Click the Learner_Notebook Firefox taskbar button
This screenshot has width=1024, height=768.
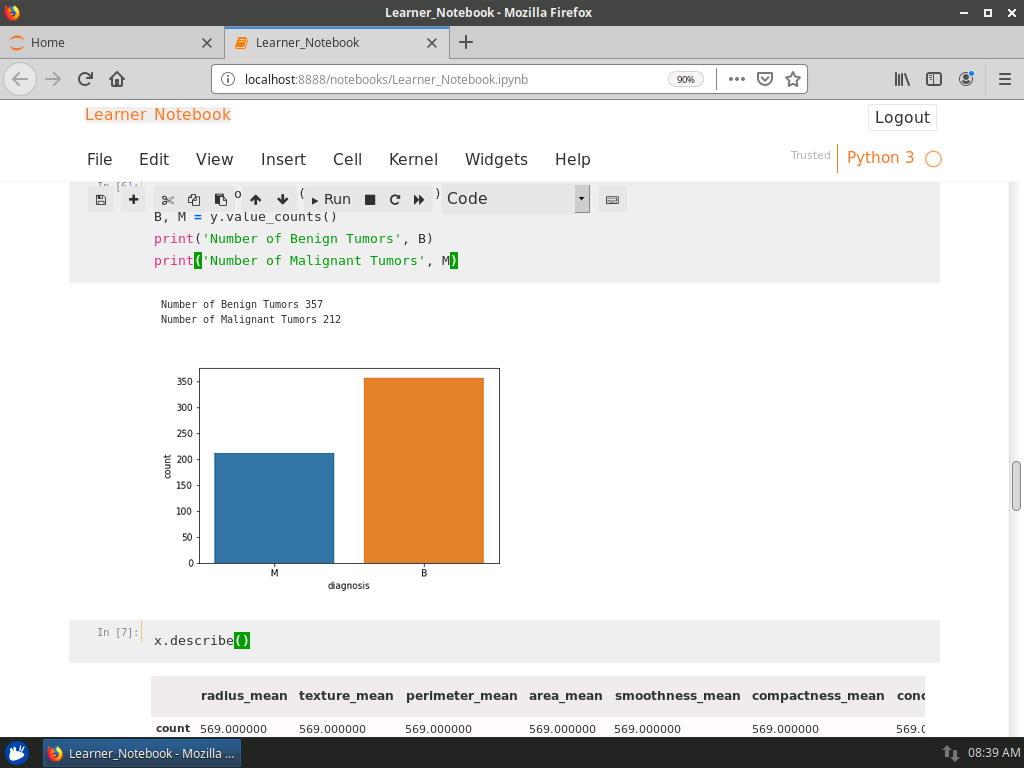(142, 753)
